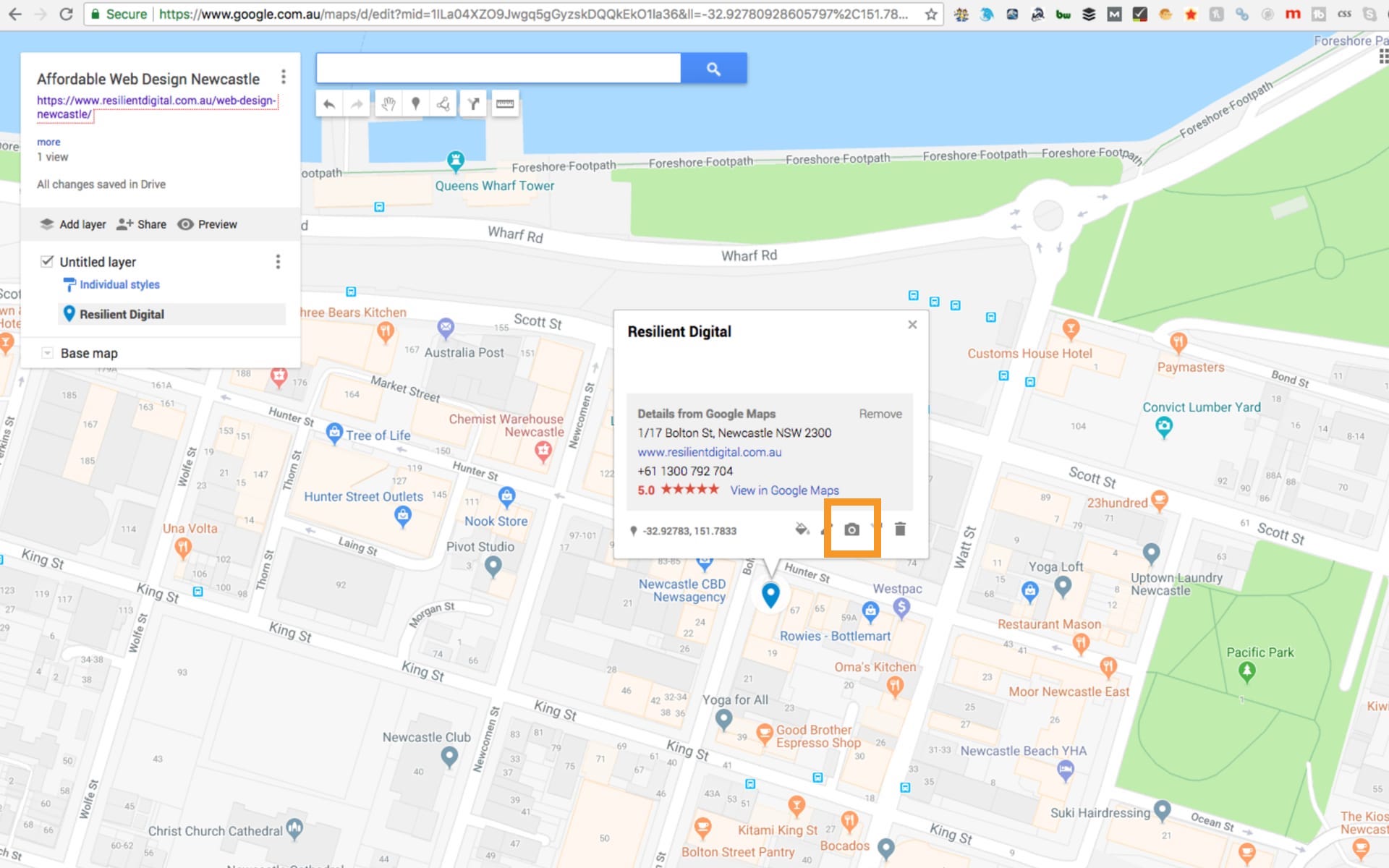The height and width of the screenshot is (868, 1389).
Task: Click the blue Resilient Digital map pin
Action: [x=770, y=594]
